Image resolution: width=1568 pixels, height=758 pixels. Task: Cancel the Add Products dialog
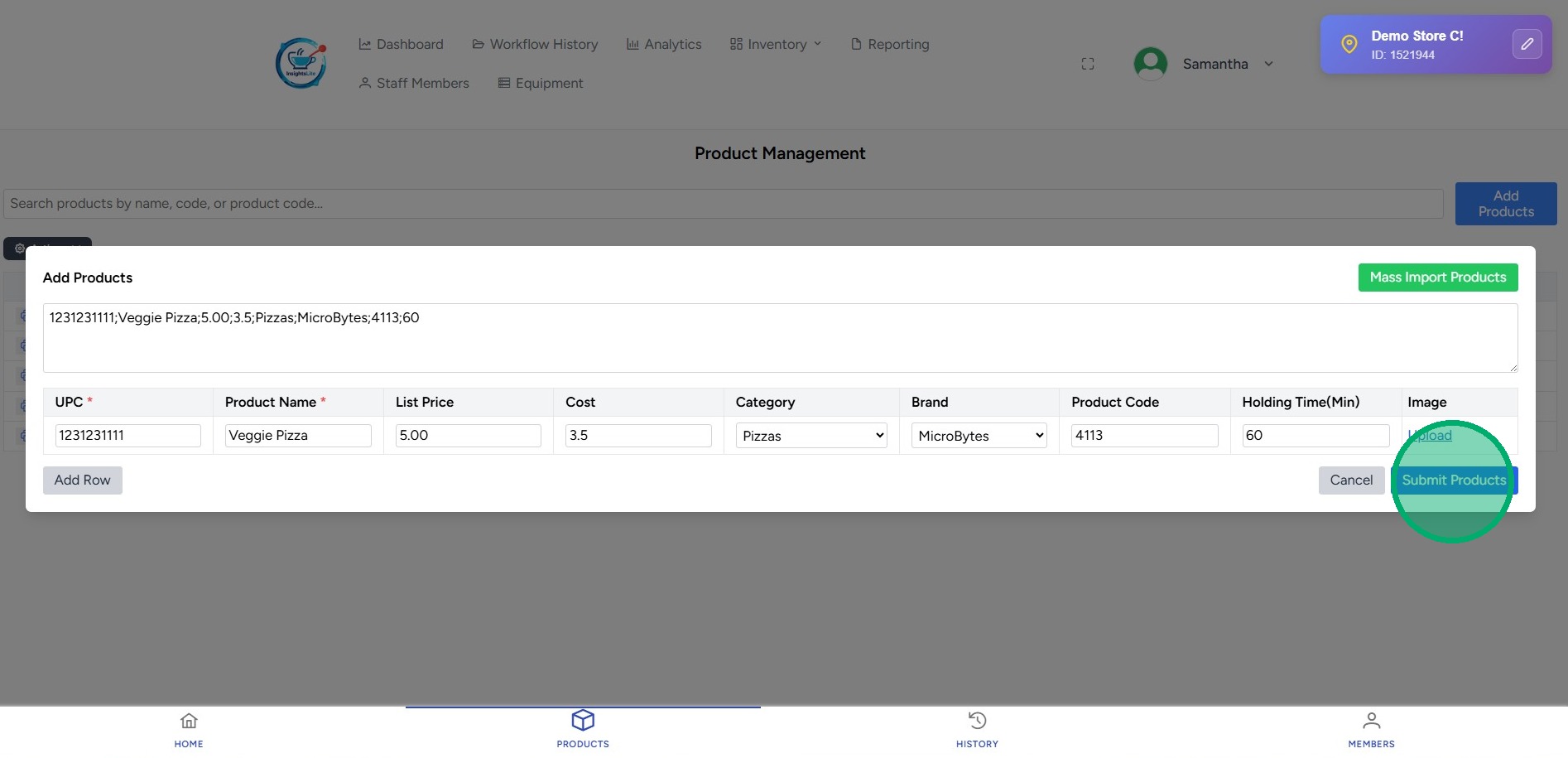tap(1351, 480)
